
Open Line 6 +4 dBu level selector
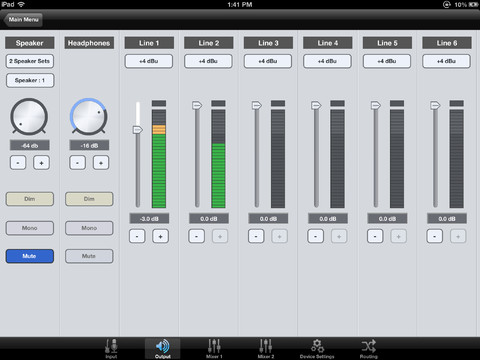point(447,61)
